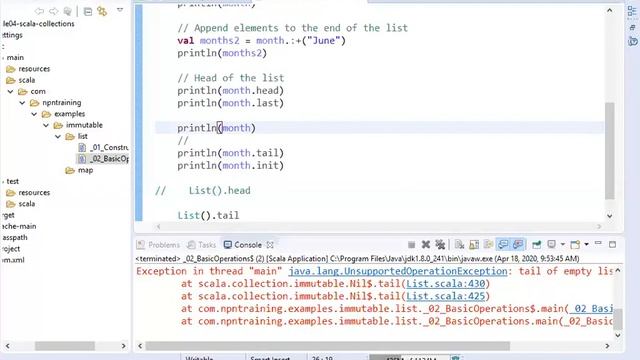This screenshot has width=640, height=360.
Task: Click Open Console icon
Action: tap(575, 244)
